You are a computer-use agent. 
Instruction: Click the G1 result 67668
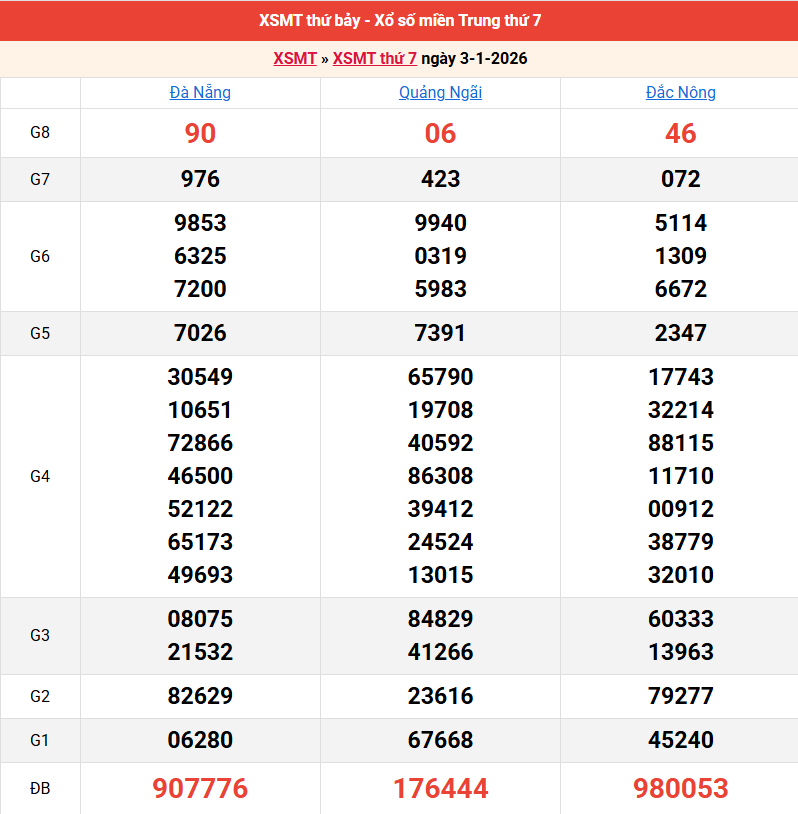(440, 740)
